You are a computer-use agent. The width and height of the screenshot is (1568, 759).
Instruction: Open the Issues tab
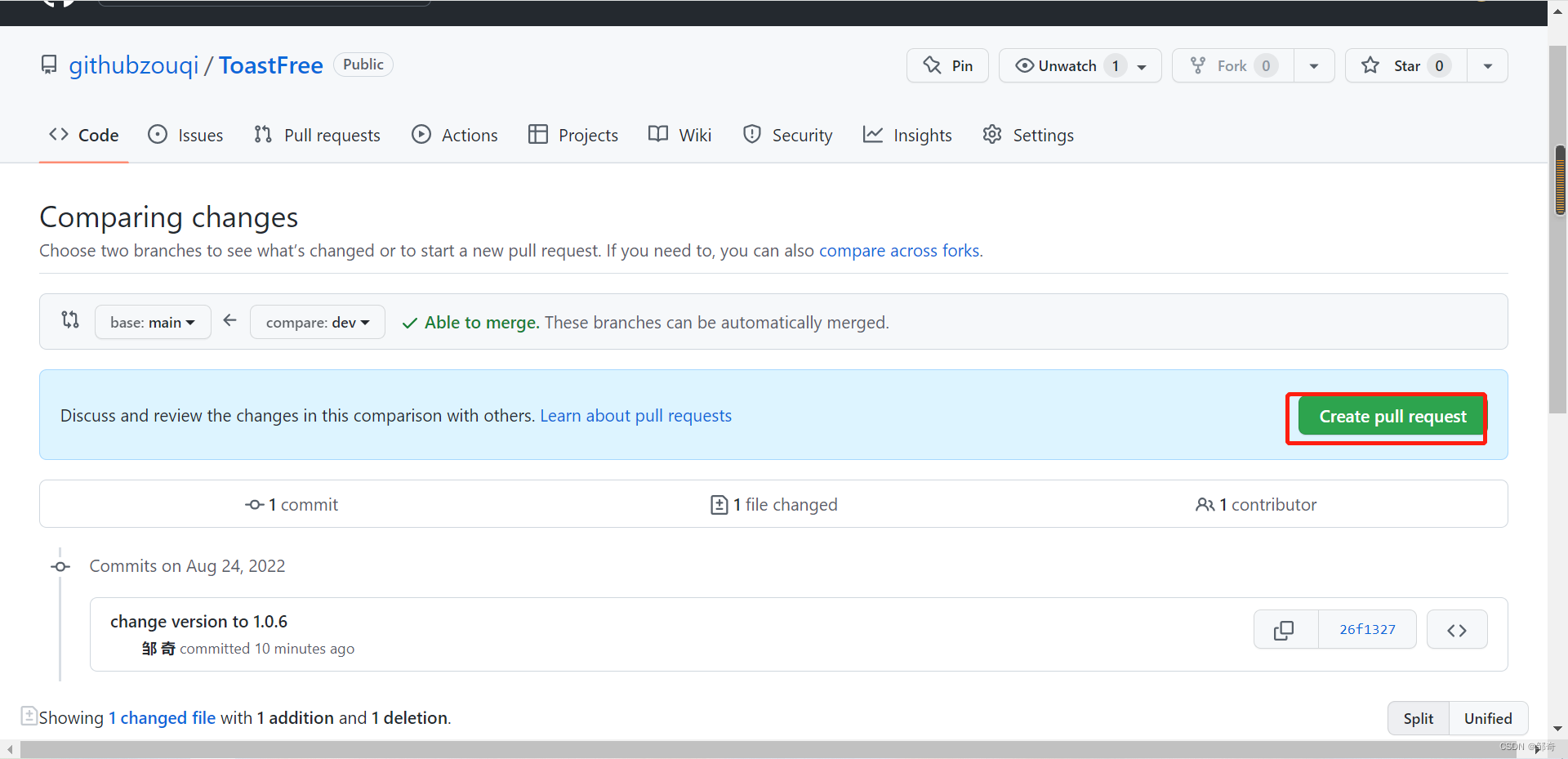185,135
